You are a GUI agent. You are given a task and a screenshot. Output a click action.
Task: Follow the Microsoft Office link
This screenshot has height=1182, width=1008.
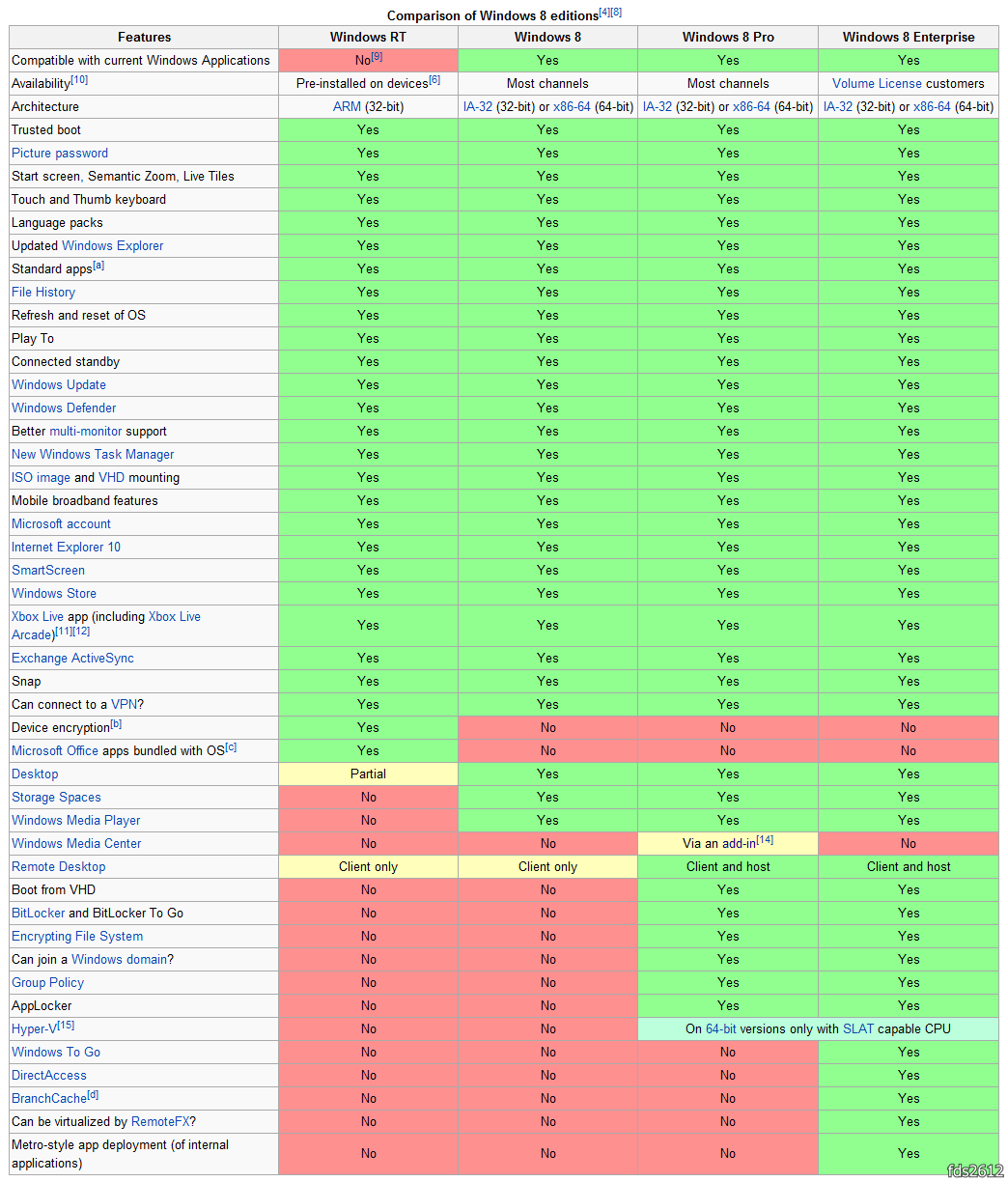[55, 750]
